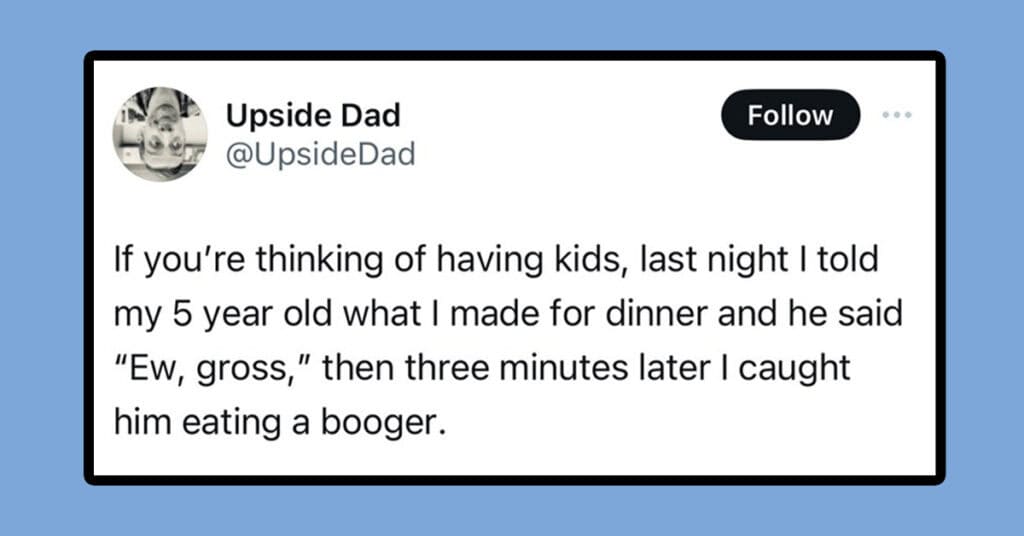The width and height of the screenshot is (1024, 536).
Task: Click the @UpsideDad handle
Action: pyautogui.click(x=320, y=154)
